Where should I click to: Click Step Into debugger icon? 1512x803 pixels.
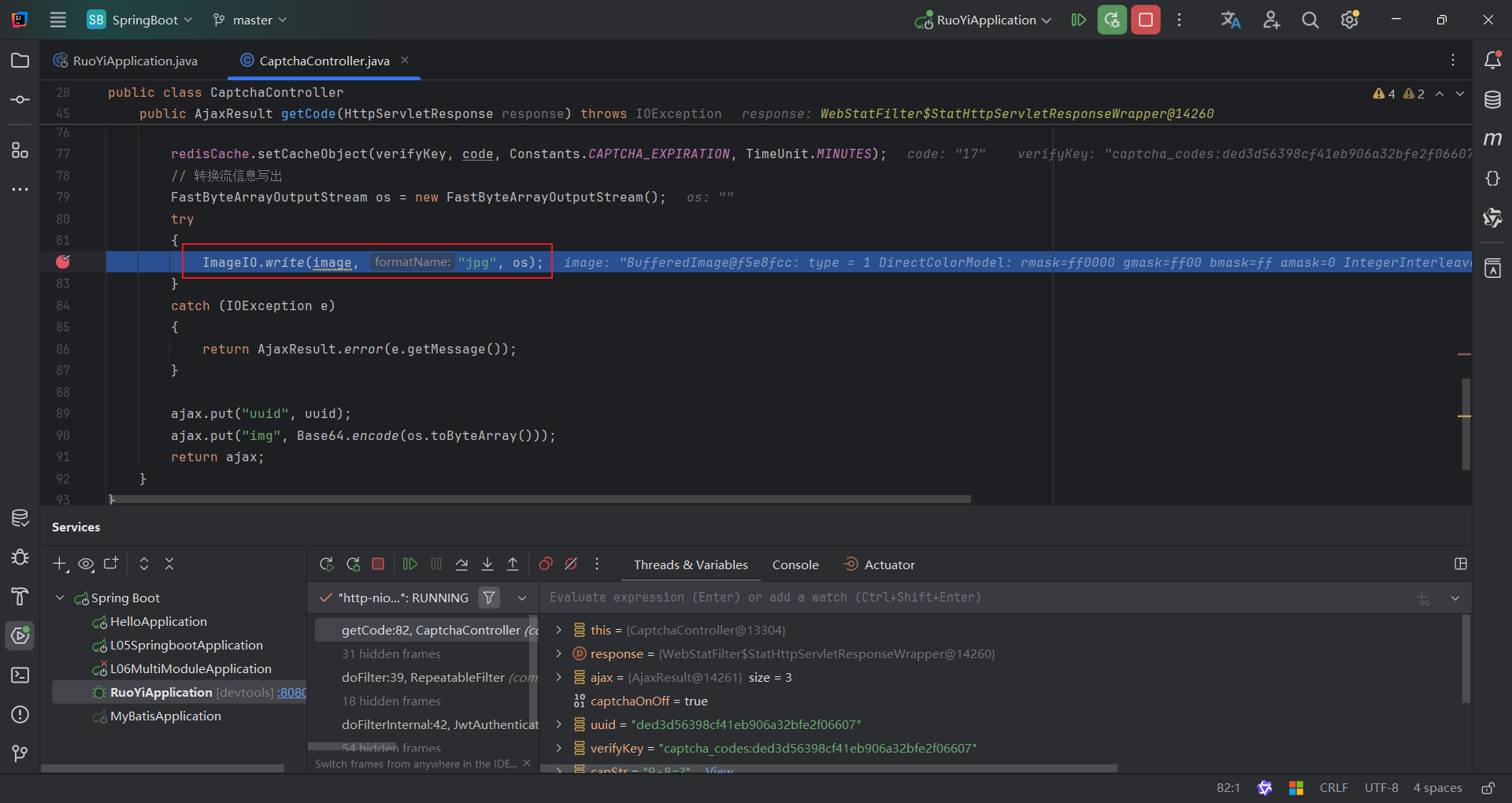tap(487, 564)
